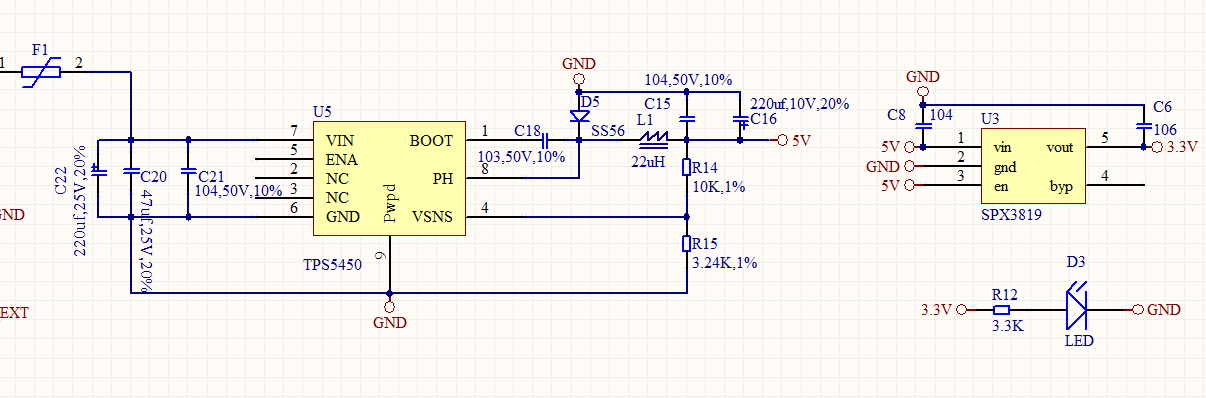Screen dimensions: 1206x398
Task: Select the SPX3819 regulator body U3
Action: [1034, 165]
